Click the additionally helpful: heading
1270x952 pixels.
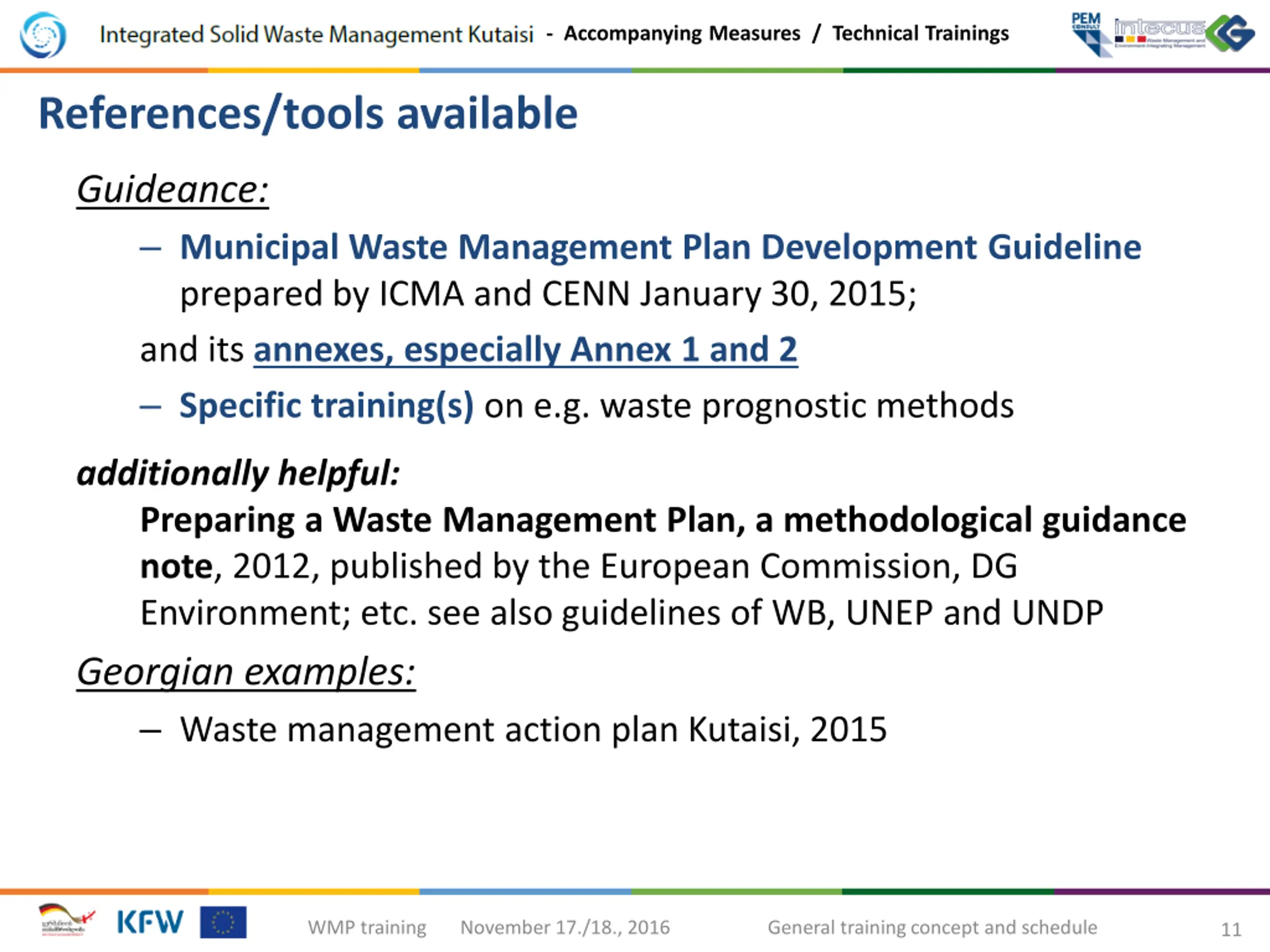click(x=238, y=474)
